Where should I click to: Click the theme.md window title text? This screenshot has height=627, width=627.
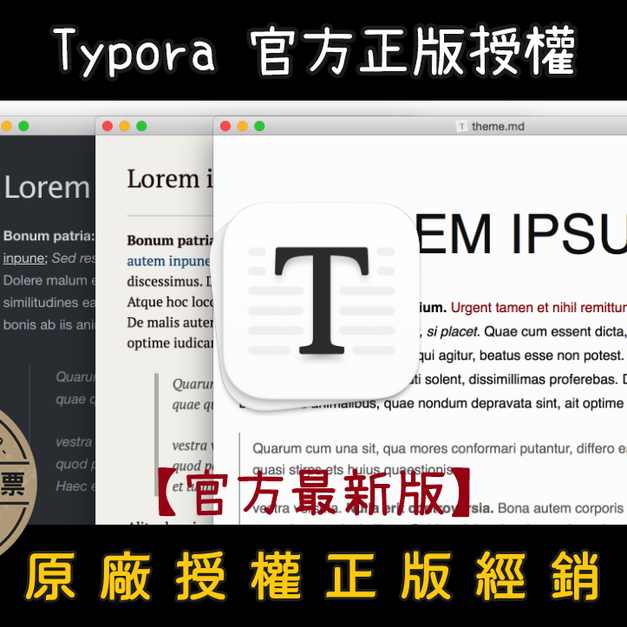[x=498, y=126]
